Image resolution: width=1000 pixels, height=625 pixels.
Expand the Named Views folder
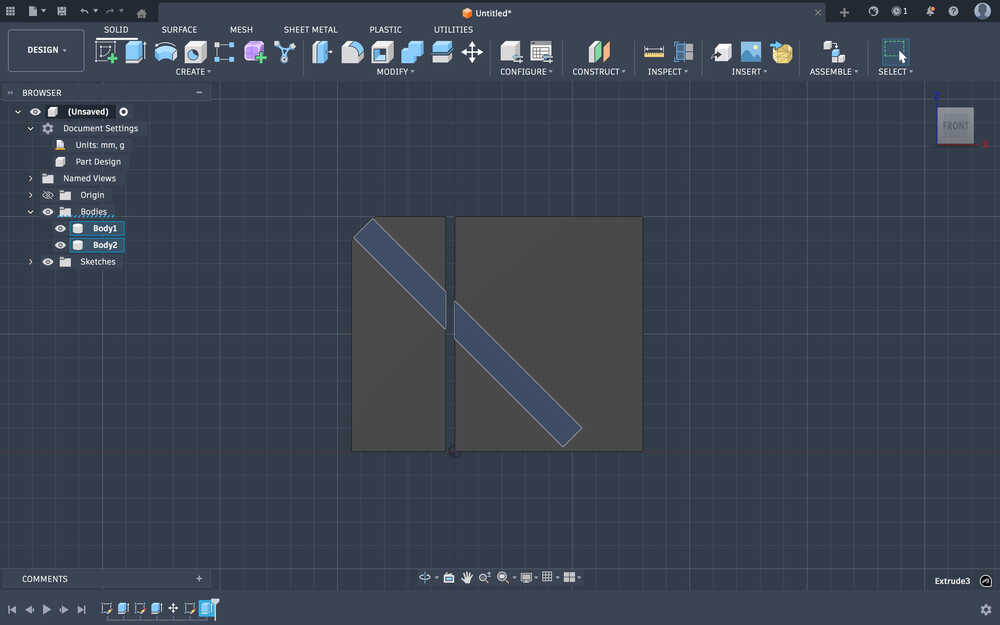tap(30, 179)
